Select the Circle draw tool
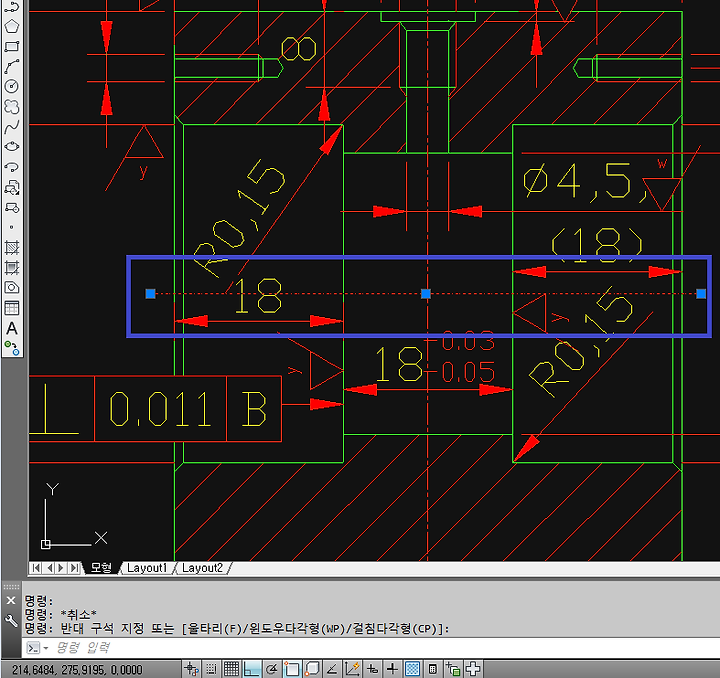 [x=11, y=86]
